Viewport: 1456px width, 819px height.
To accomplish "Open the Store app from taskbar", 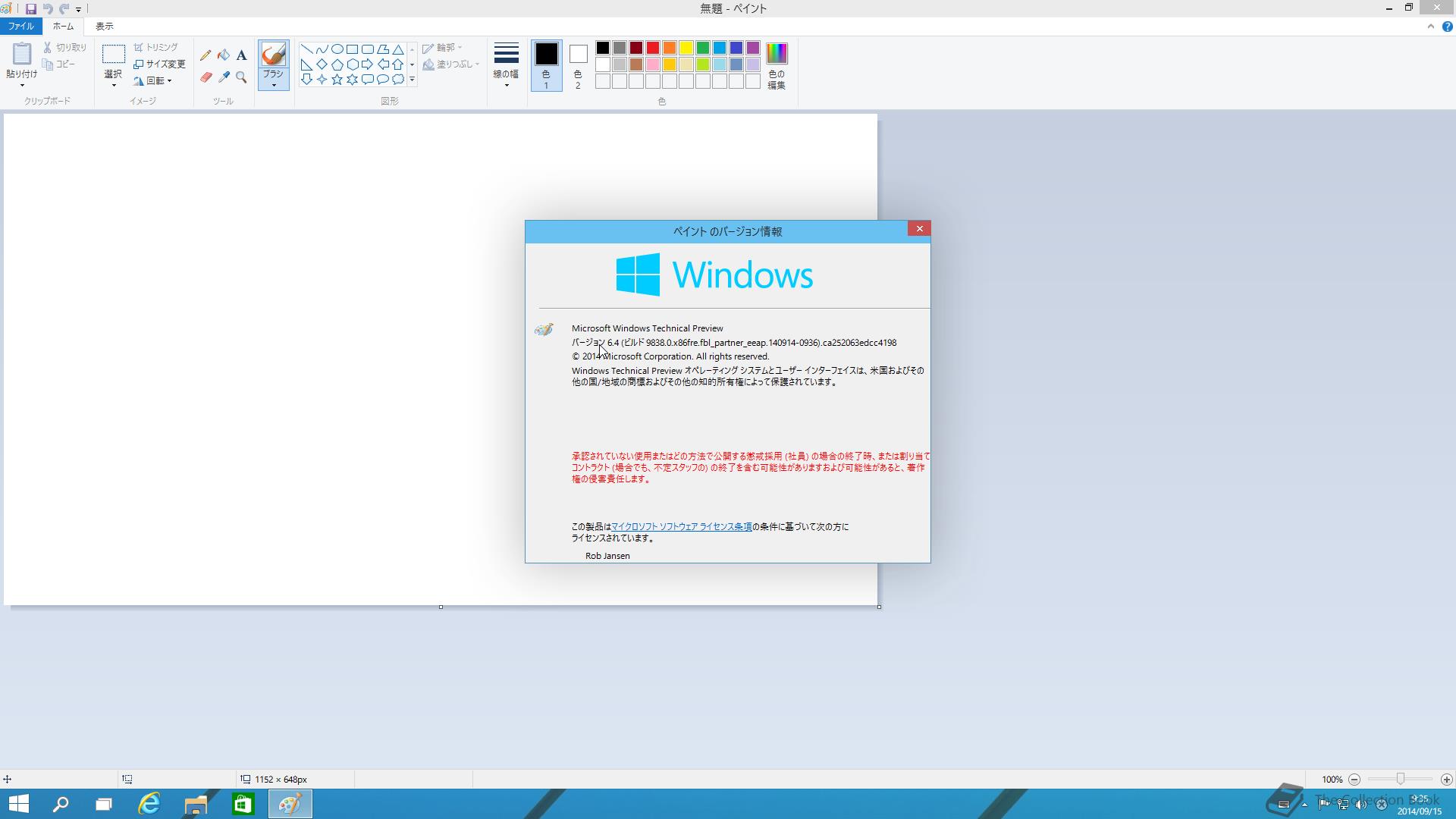I will pos(243,804).
